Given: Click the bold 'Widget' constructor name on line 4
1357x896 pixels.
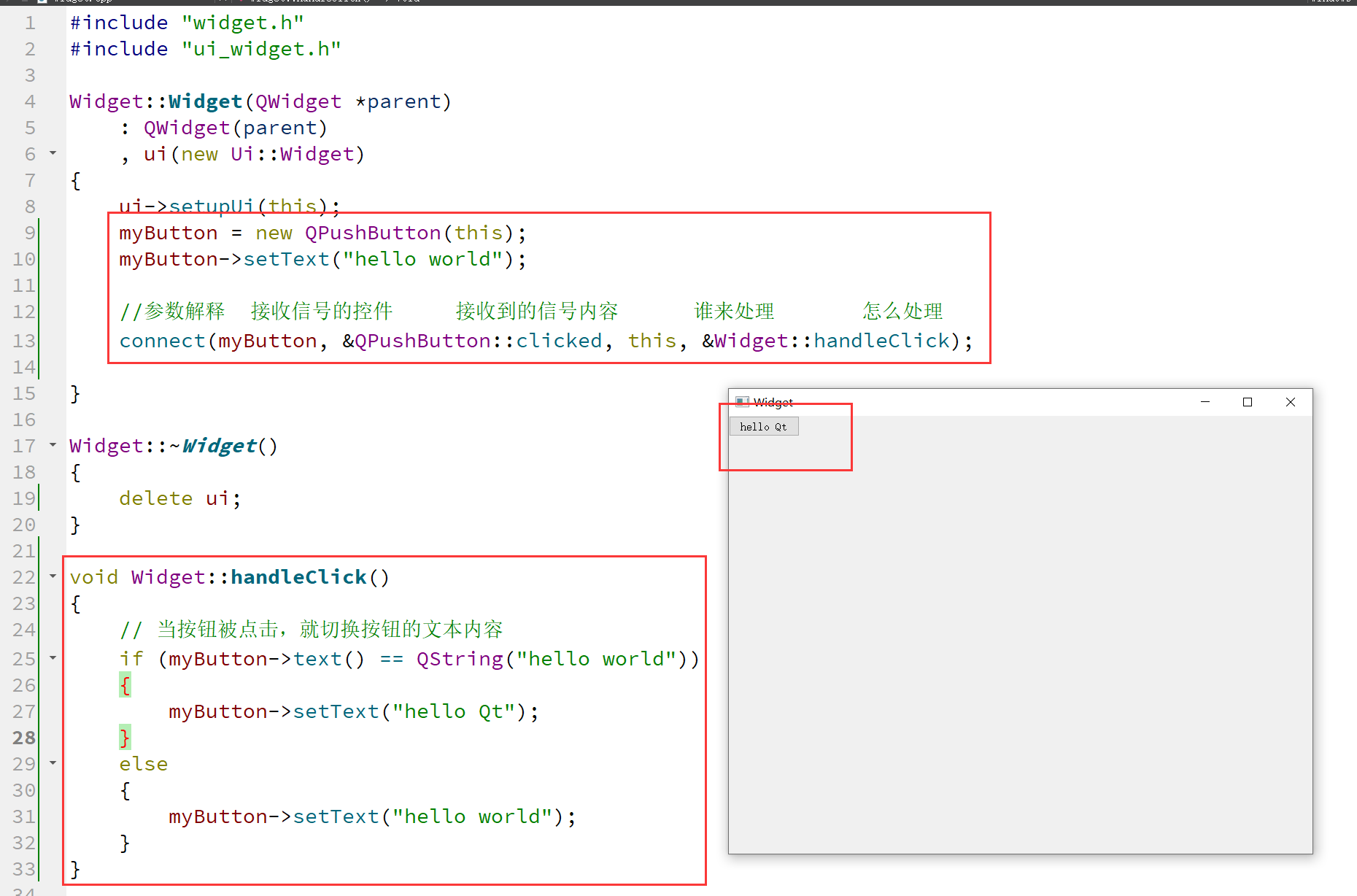Looking at the screenshot, I should pyautogui.click(x=206, y=101).
